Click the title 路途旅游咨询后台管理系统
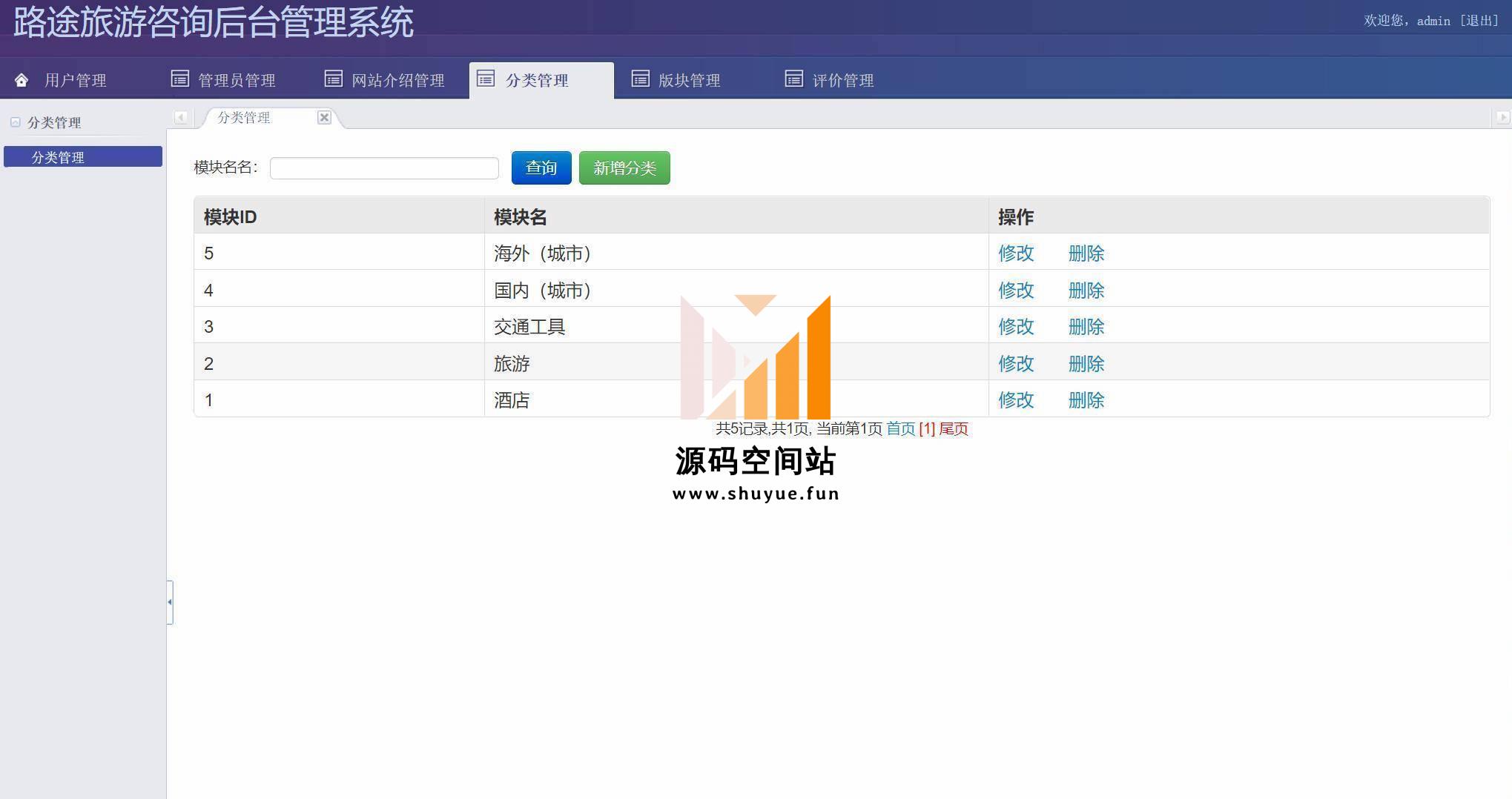The height and width of the screenshot is (799, 1512). point(214,22)
